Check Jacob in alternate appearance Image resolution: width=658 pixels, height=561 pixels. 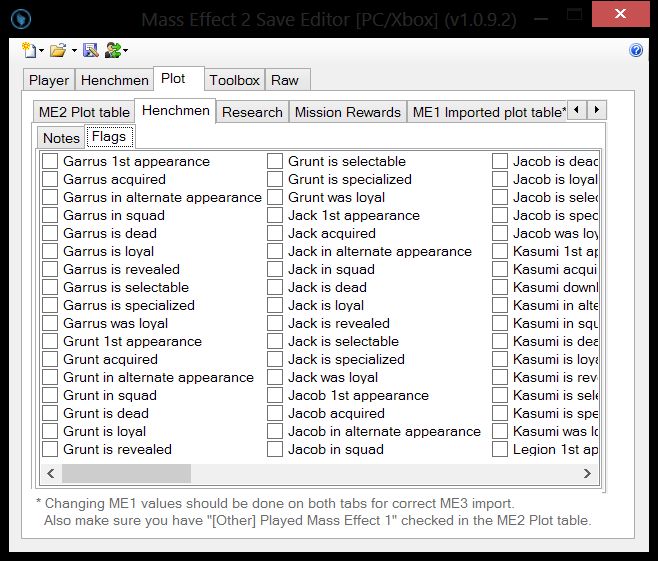pos(275,432)
